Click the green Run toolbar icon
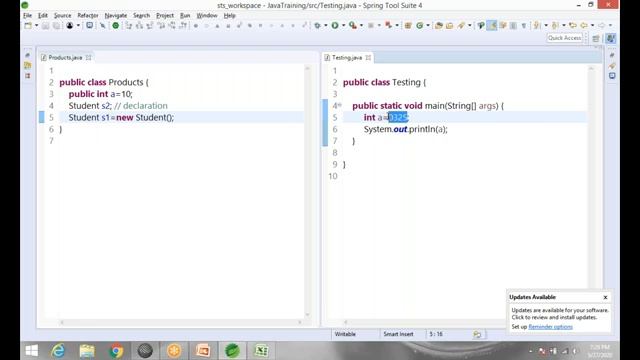Viewport: 640px width, 360px height. coord(335,25)
